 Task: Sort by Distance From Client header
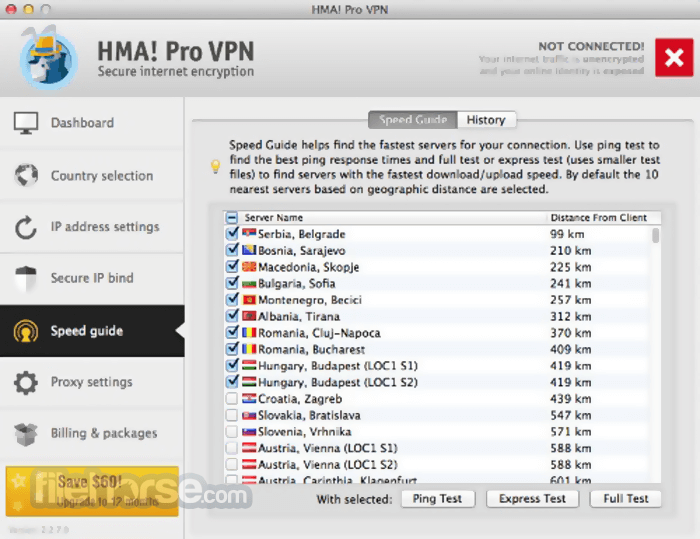click(x=599, y=218)
